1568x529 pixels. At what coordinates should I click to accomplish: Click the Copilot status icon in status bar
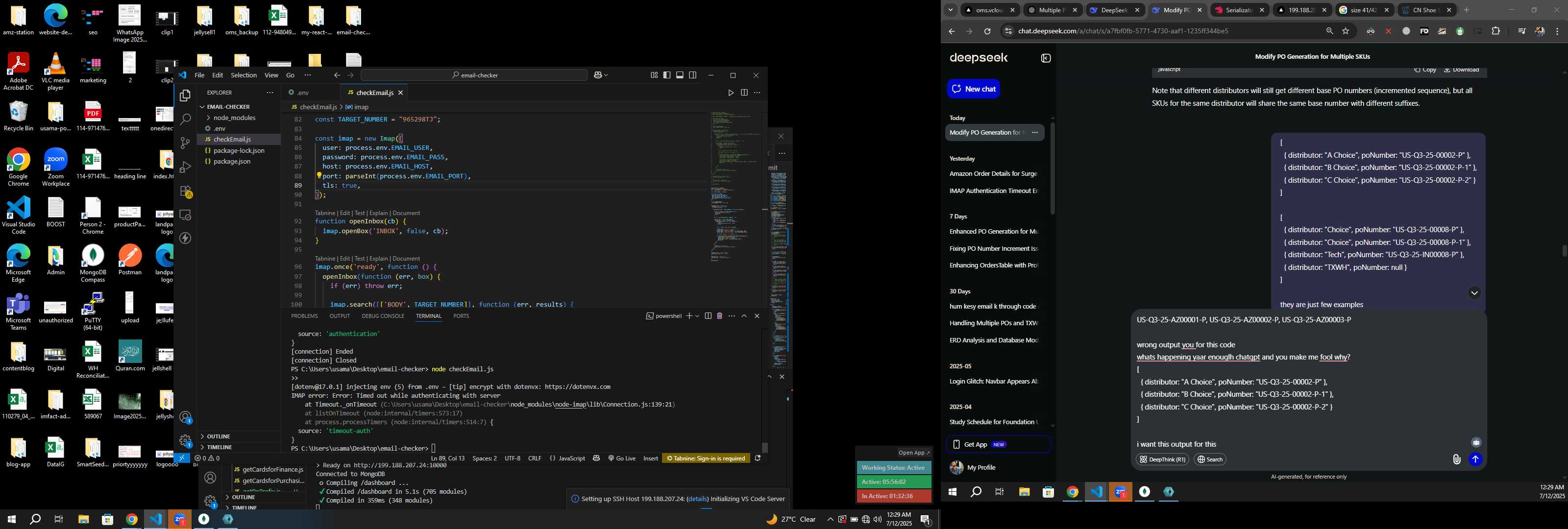(x=596, y=458)
